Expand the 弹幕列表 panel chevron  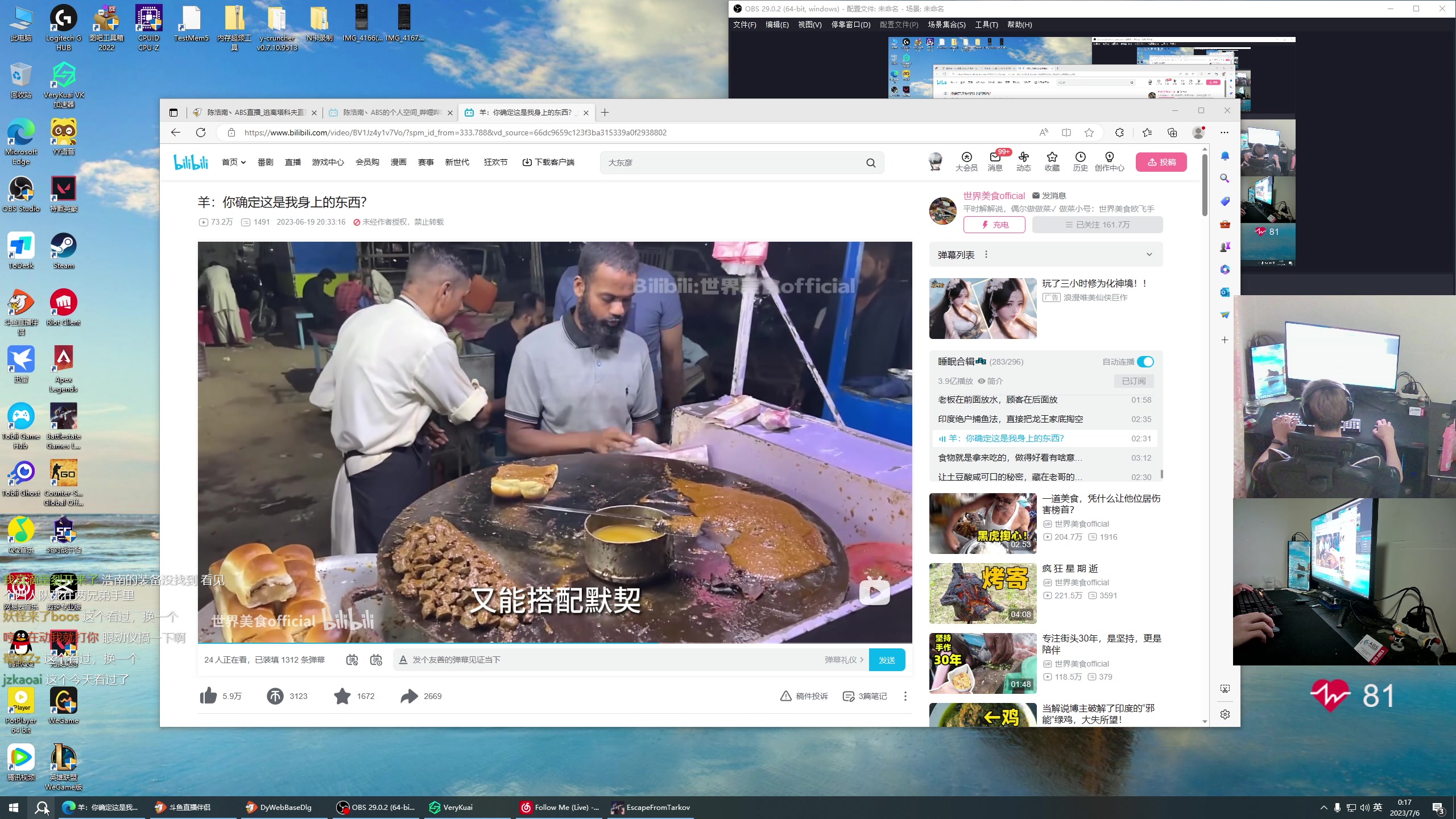click(x=1149, y=255)
